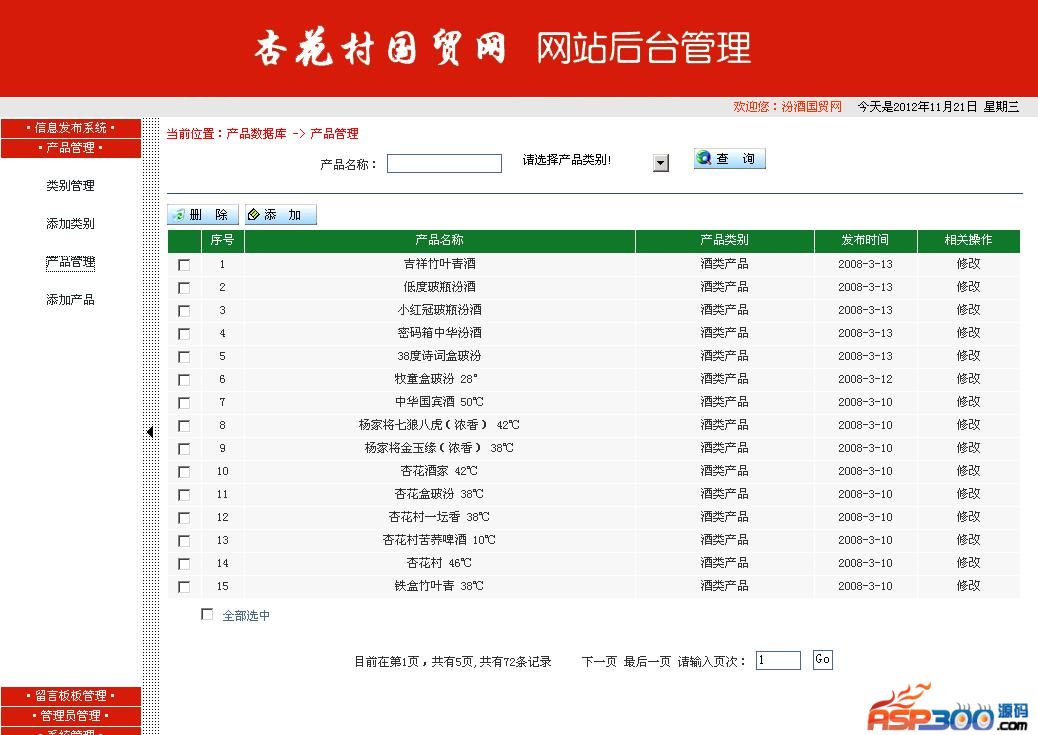Expand the 留言板板管理 sidebar section
Viewport: 1038px width, 735px height.
(x=70, y=696)
